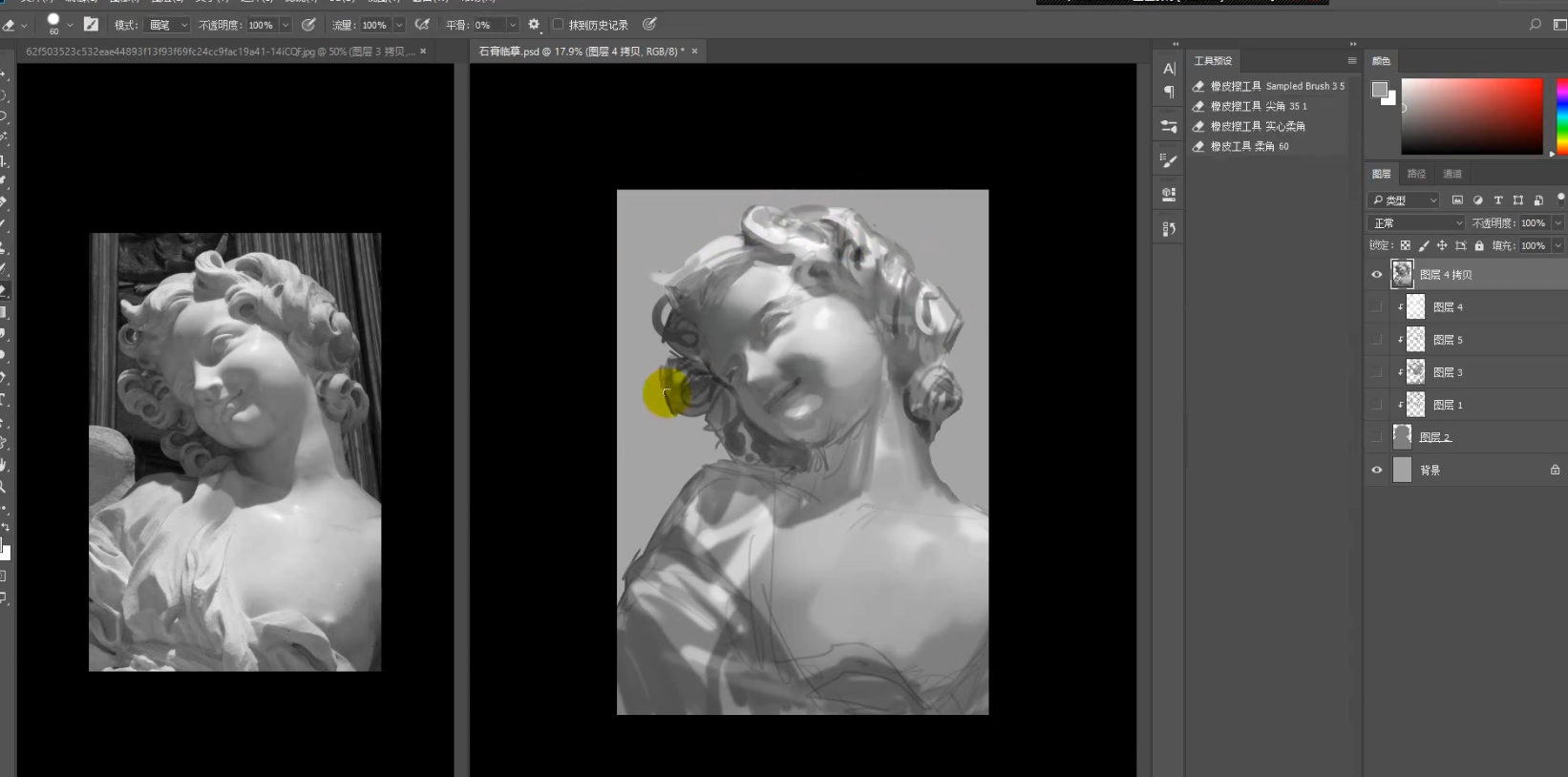Open the eraser tool preset picker
Screen dimensions: 1568x777
13,25
